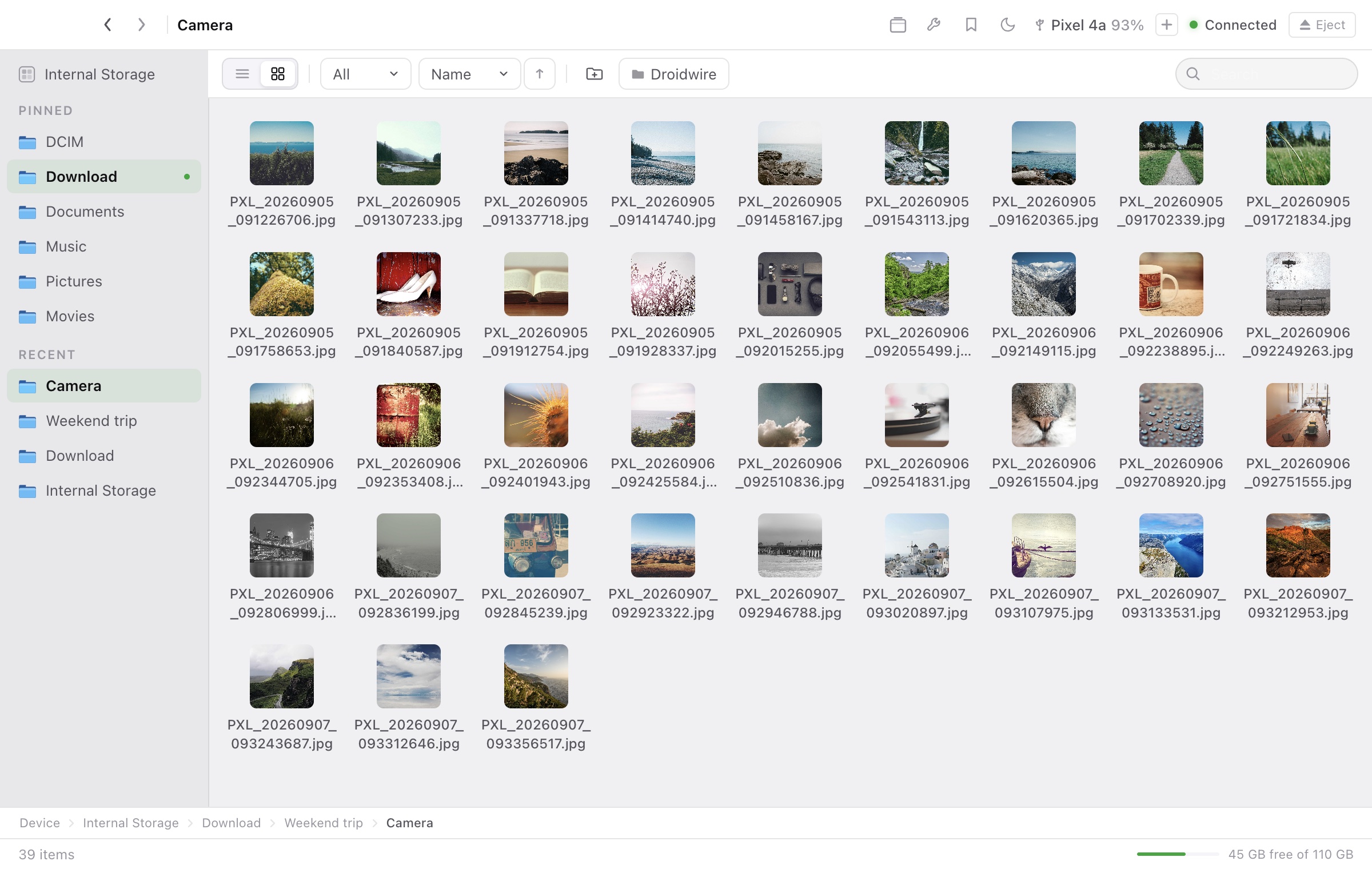Select thumbnail PXL_20260905_091912754.jpg open book
Screen dimensions: 1372x869
click(x=536, y=284)
